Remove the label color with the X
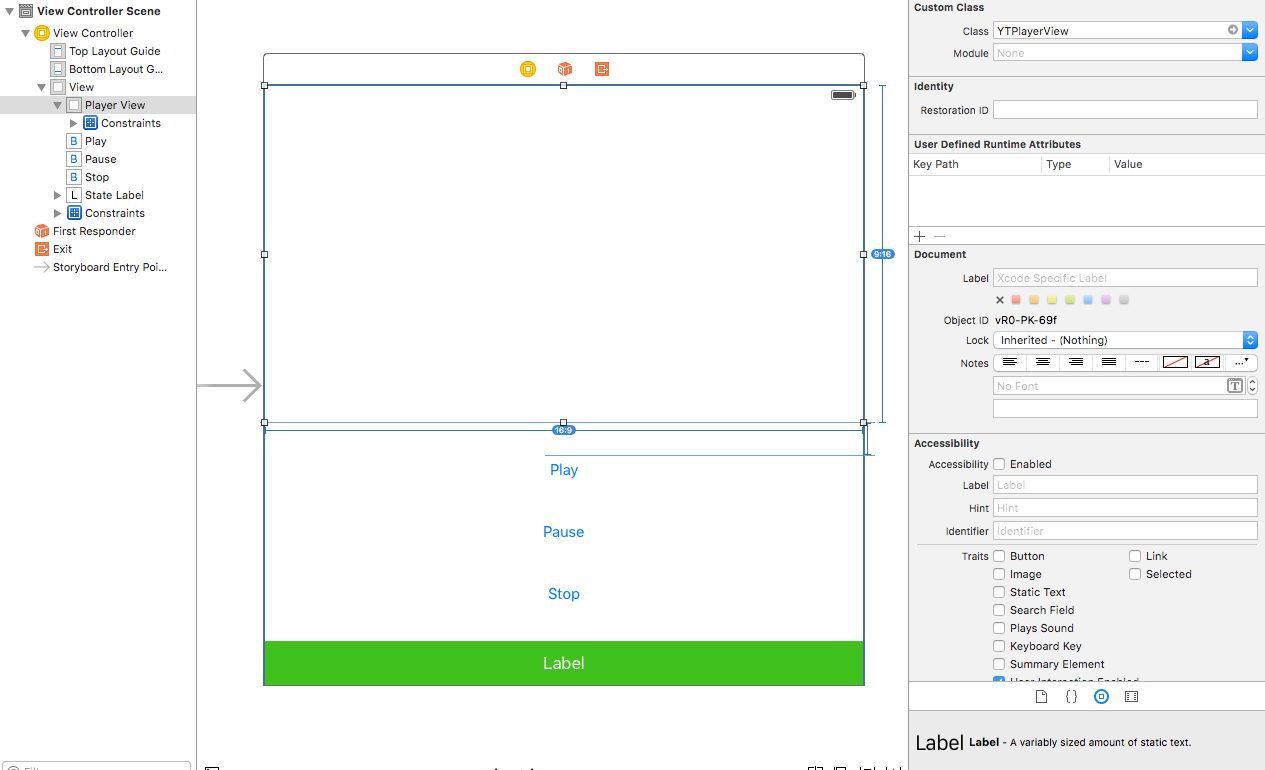 [x=1000, y=300]
